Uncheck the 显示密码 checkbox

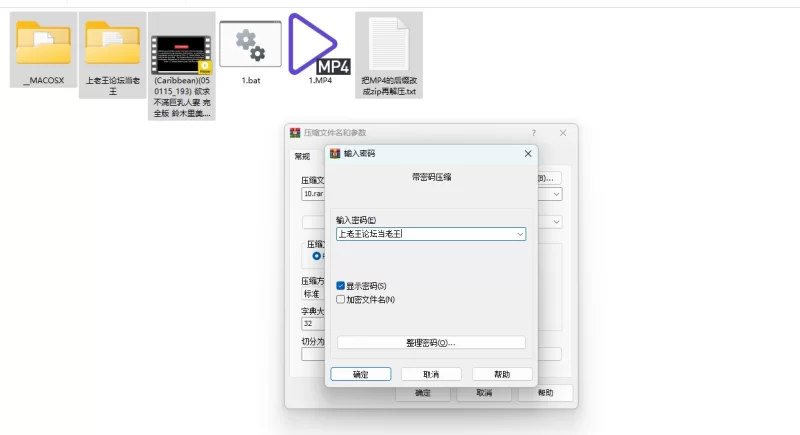(340, 286)
